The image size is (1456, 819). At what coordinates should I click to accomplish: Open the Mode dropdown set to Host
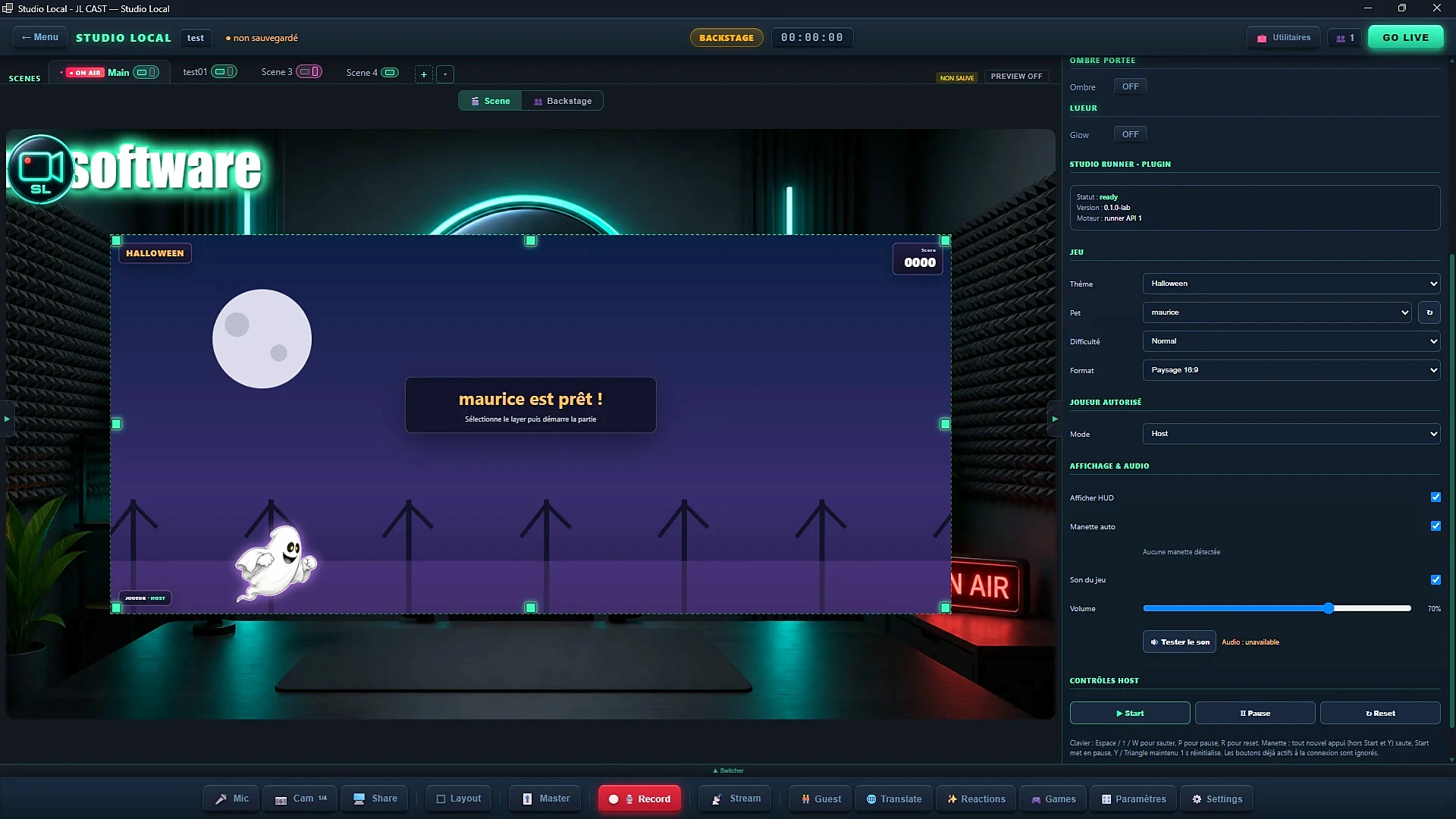1291,434
